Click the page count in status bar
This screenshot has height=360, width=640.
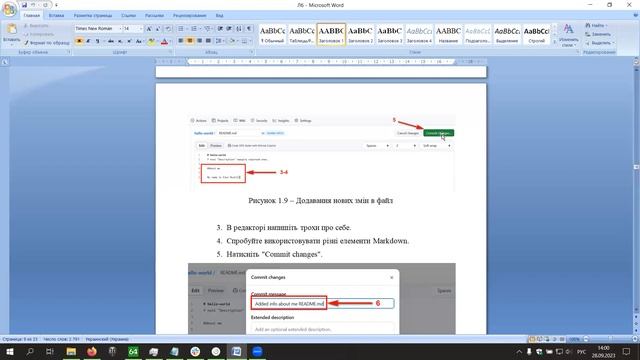pyautogui.click(x=20, y=339)
